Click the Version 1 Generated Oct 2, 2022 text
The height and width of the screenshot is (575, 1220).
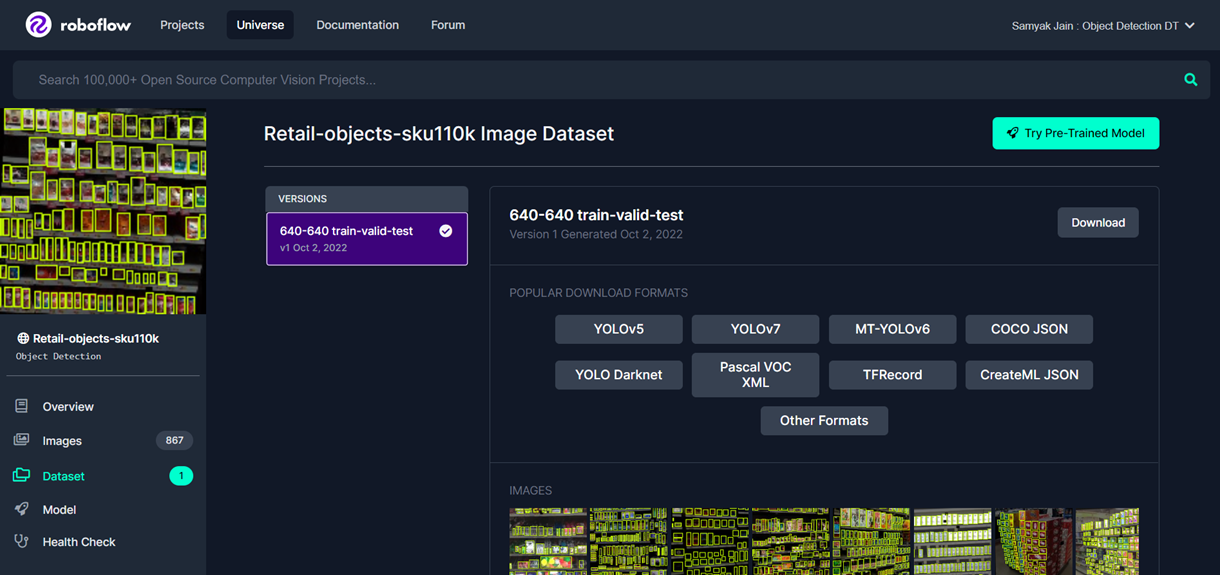click(x=596, y=234)
